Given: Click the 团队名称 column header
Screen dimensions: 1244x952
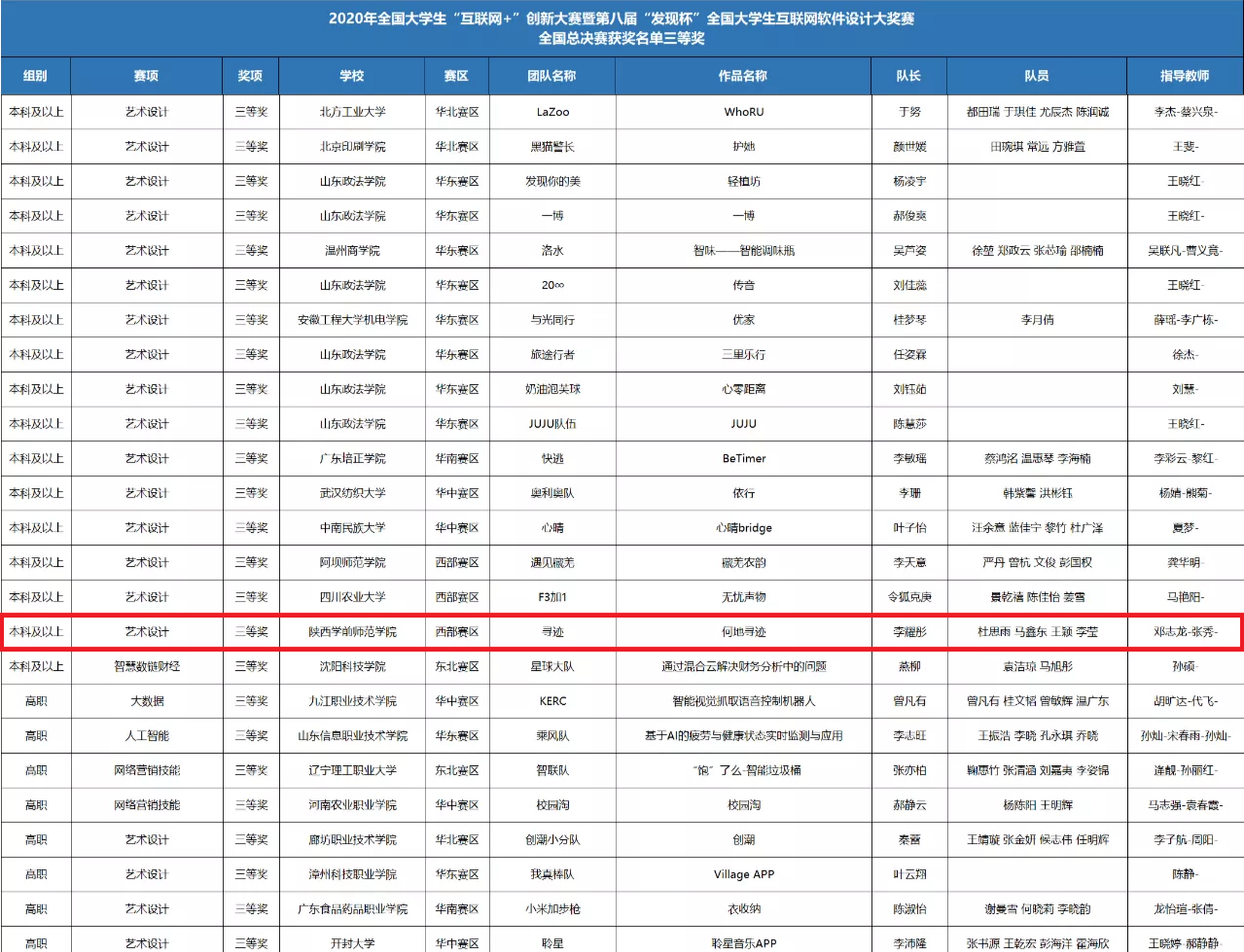Looking at the screenshot, I should pos(551,76).
